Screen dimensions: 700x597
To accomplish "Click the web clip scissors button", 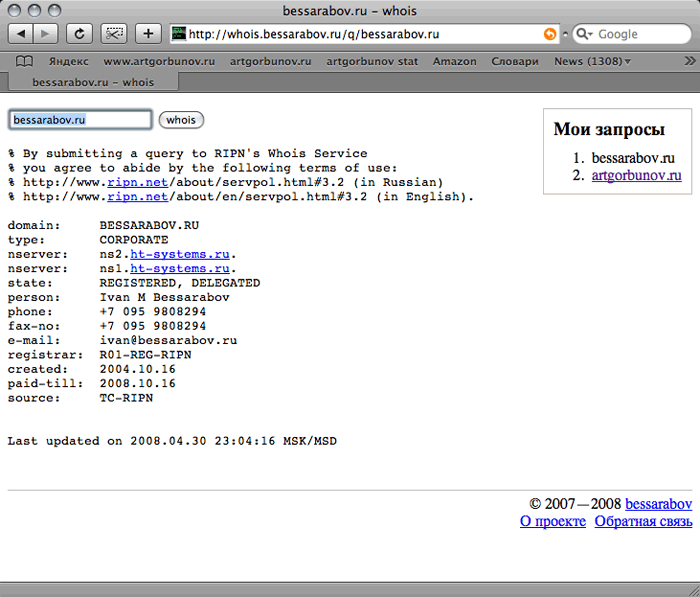I will coord(114,34).
